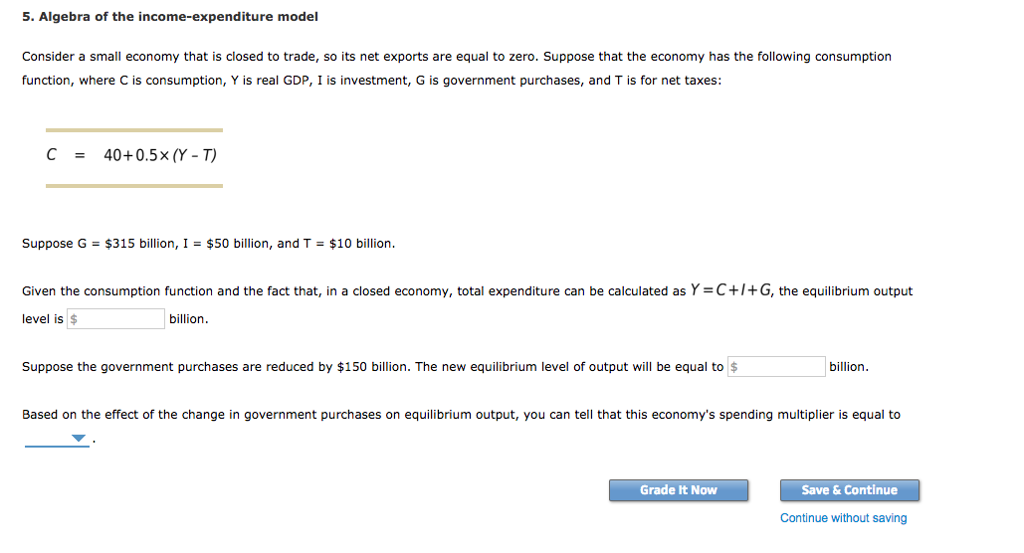Screen dimensions: 1024x553
Task: Click the word billion after the first input box
Action: click(189, 319)
